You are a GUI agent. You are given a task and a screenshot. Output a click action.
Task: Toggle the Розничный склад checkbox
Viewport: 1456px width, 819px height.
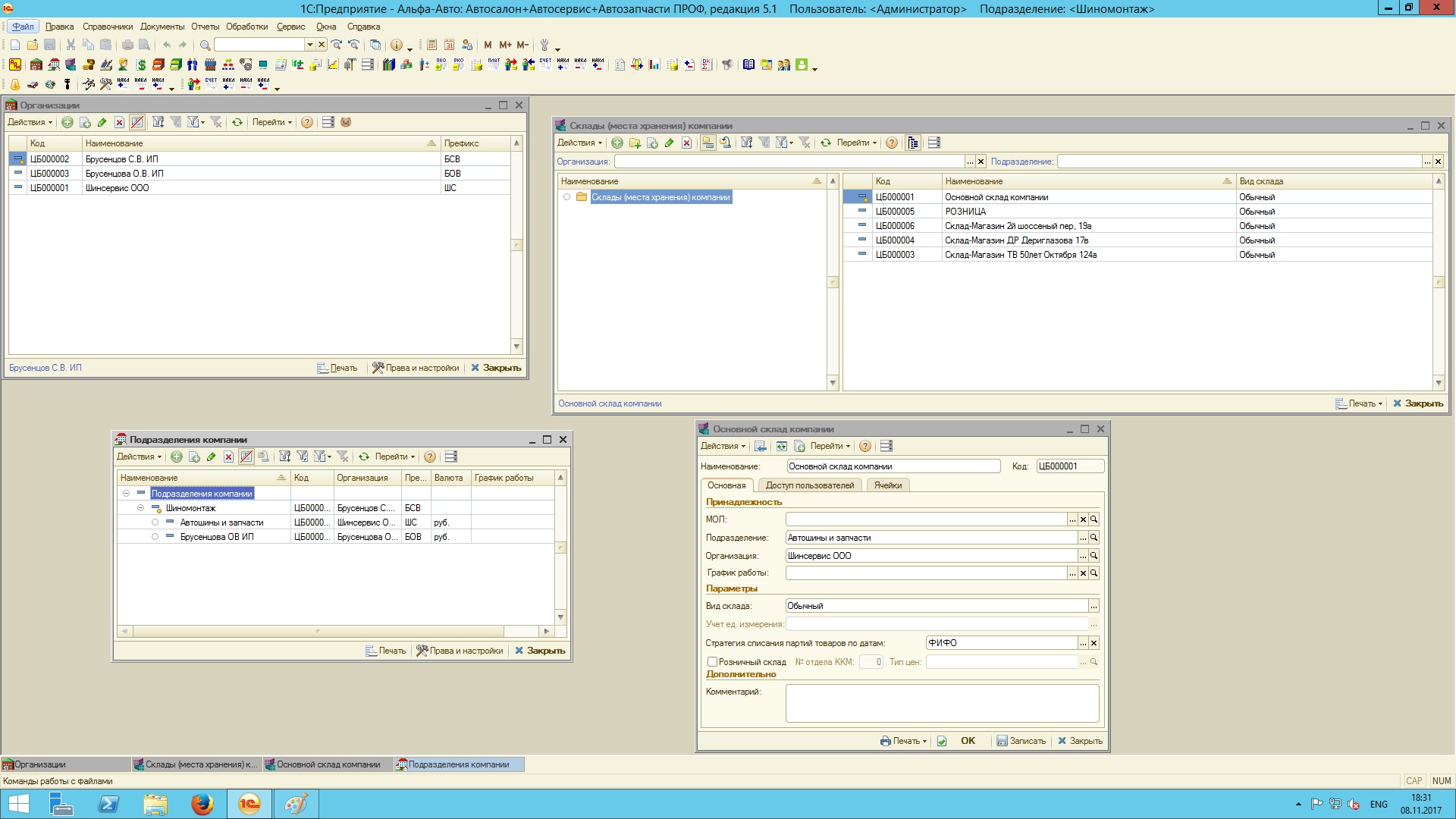(712, 662)
